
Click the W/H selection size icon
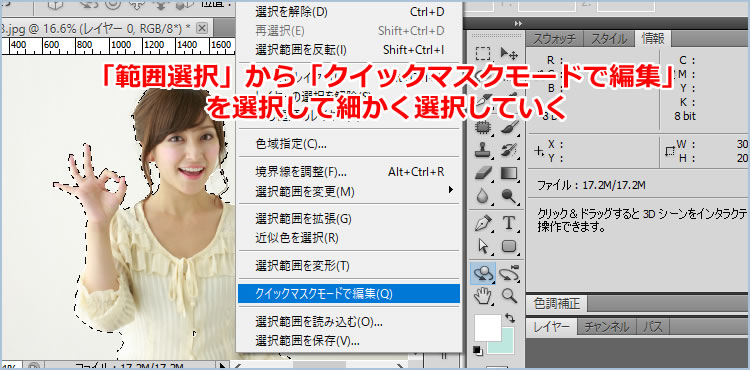(670, 151)
